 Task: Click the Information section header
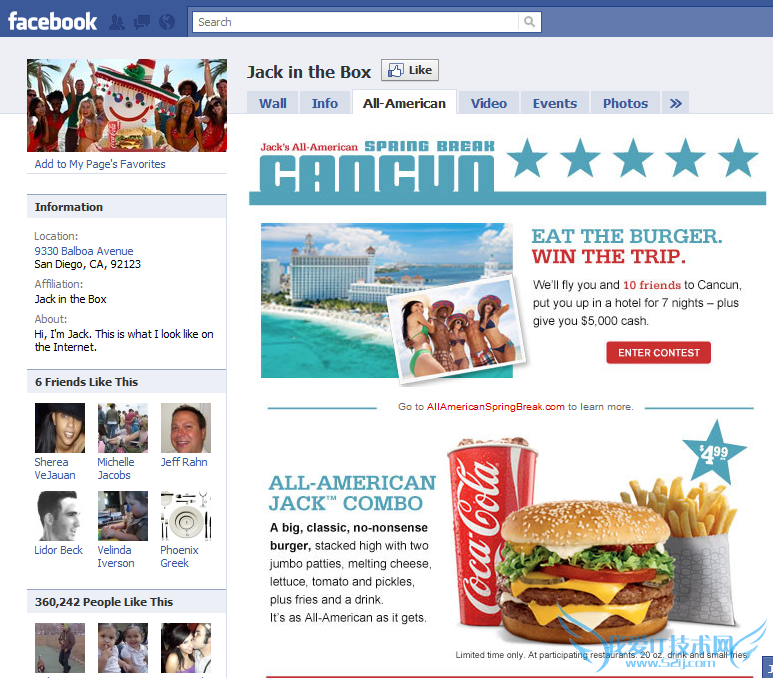(127, 207)
